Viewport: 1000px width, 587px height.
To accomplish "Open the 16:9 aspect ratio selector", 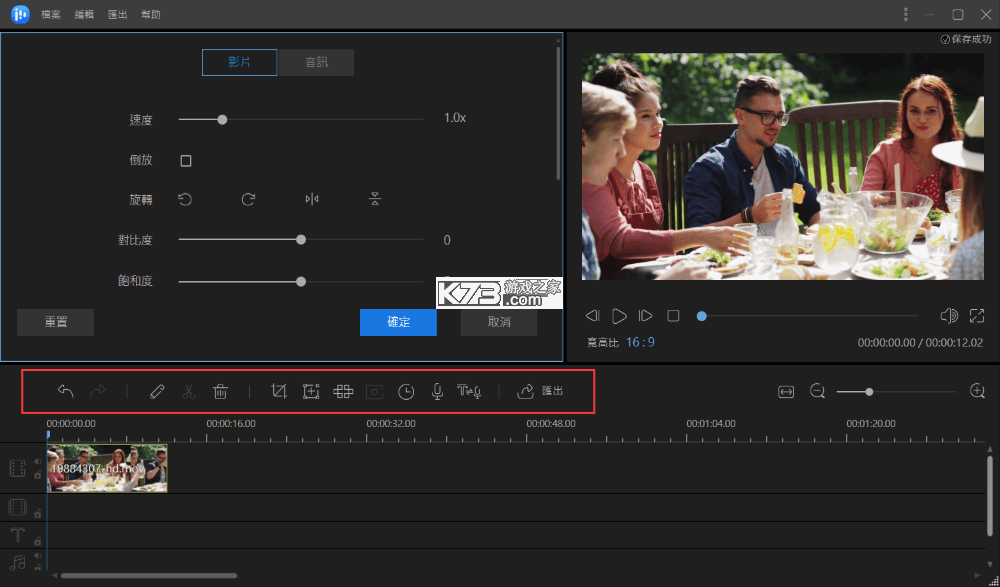I will 640,343.
